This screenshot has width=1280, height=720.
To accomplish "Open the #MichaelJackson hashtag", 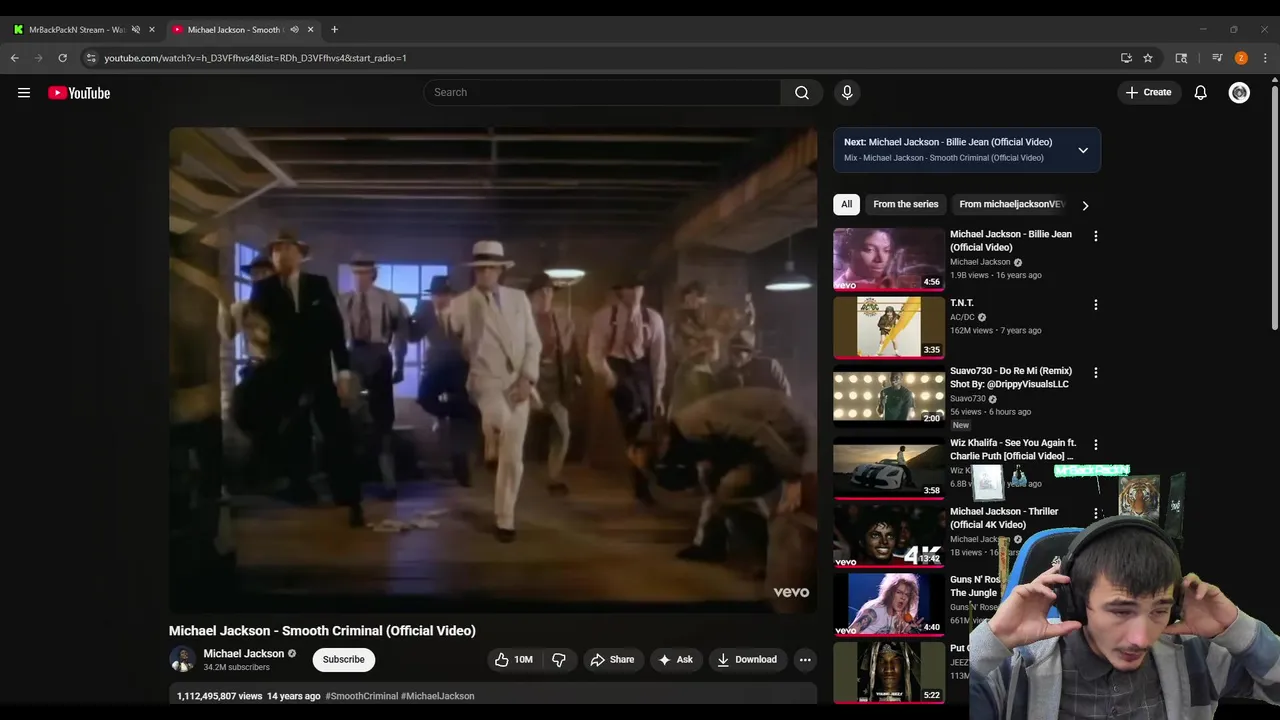I will click(438, 696).
